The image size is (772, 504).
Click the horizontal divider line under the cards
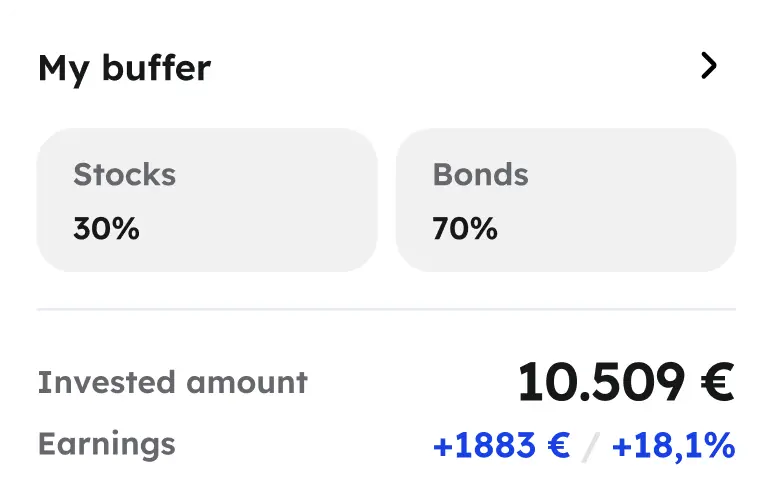pos(386,310)
